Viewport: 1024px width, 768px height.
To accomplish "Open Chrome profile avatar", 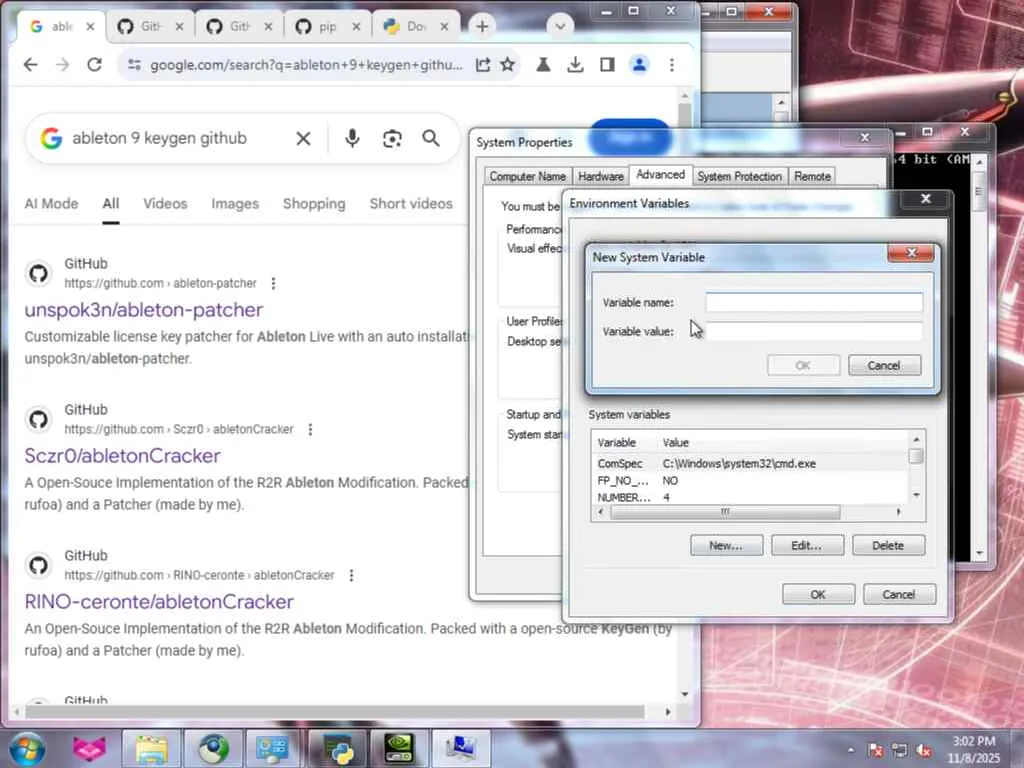I will coord(639,65).
